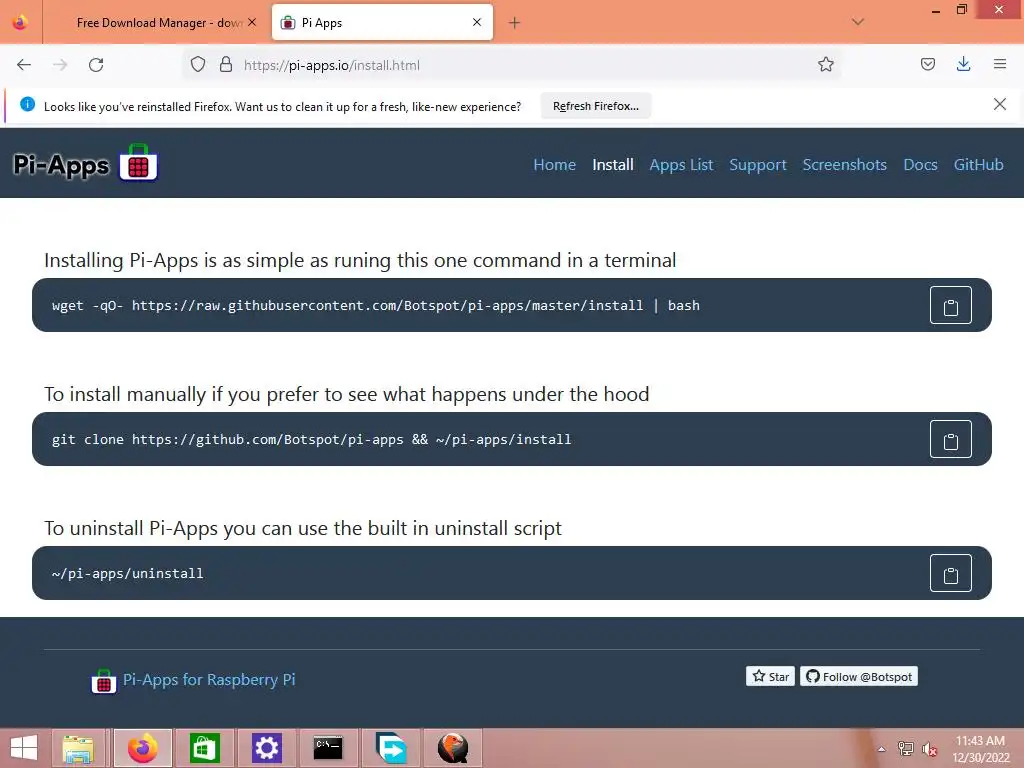Show hidden system tray icons
This screenshot has width=1024, height=768.
[882, 749]
